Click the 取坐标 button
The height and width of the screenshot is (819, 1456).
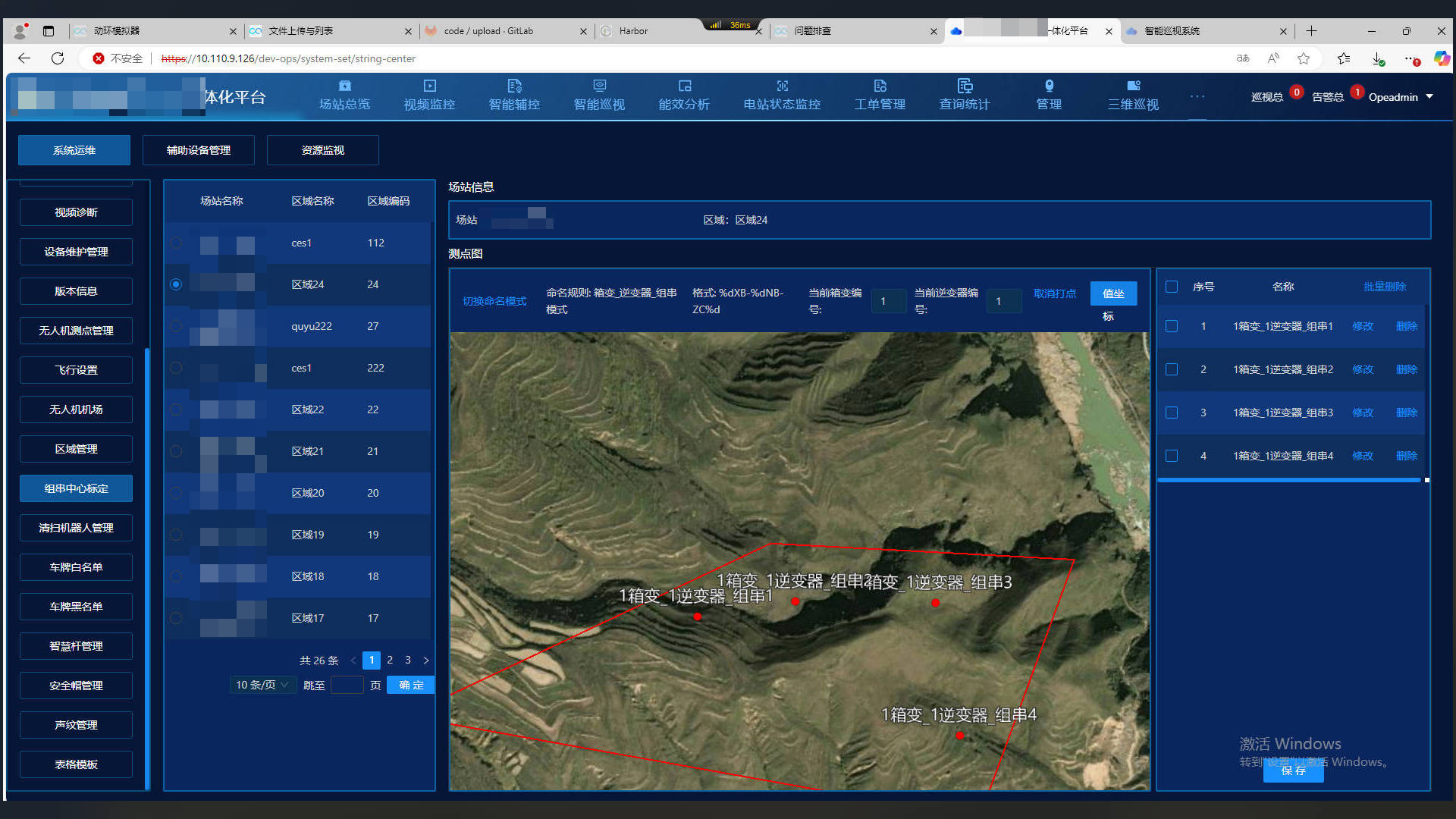coord(1113,293)
